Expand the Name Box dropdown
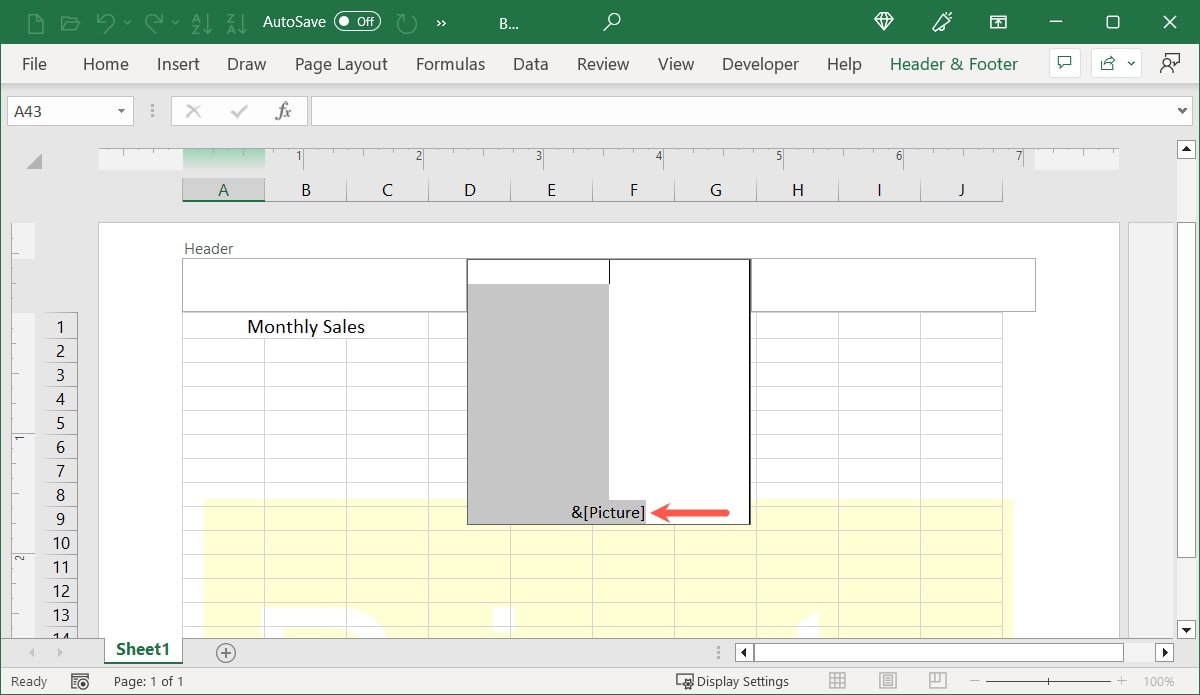This screenshot has width=1200, height=695. tap(121, 111)
